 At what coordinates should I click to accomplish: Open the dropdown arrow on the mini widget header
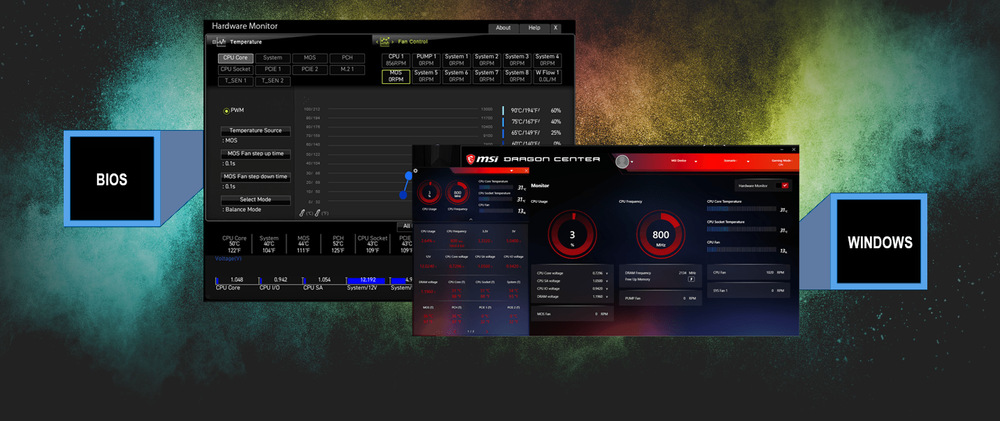point(511,170)
